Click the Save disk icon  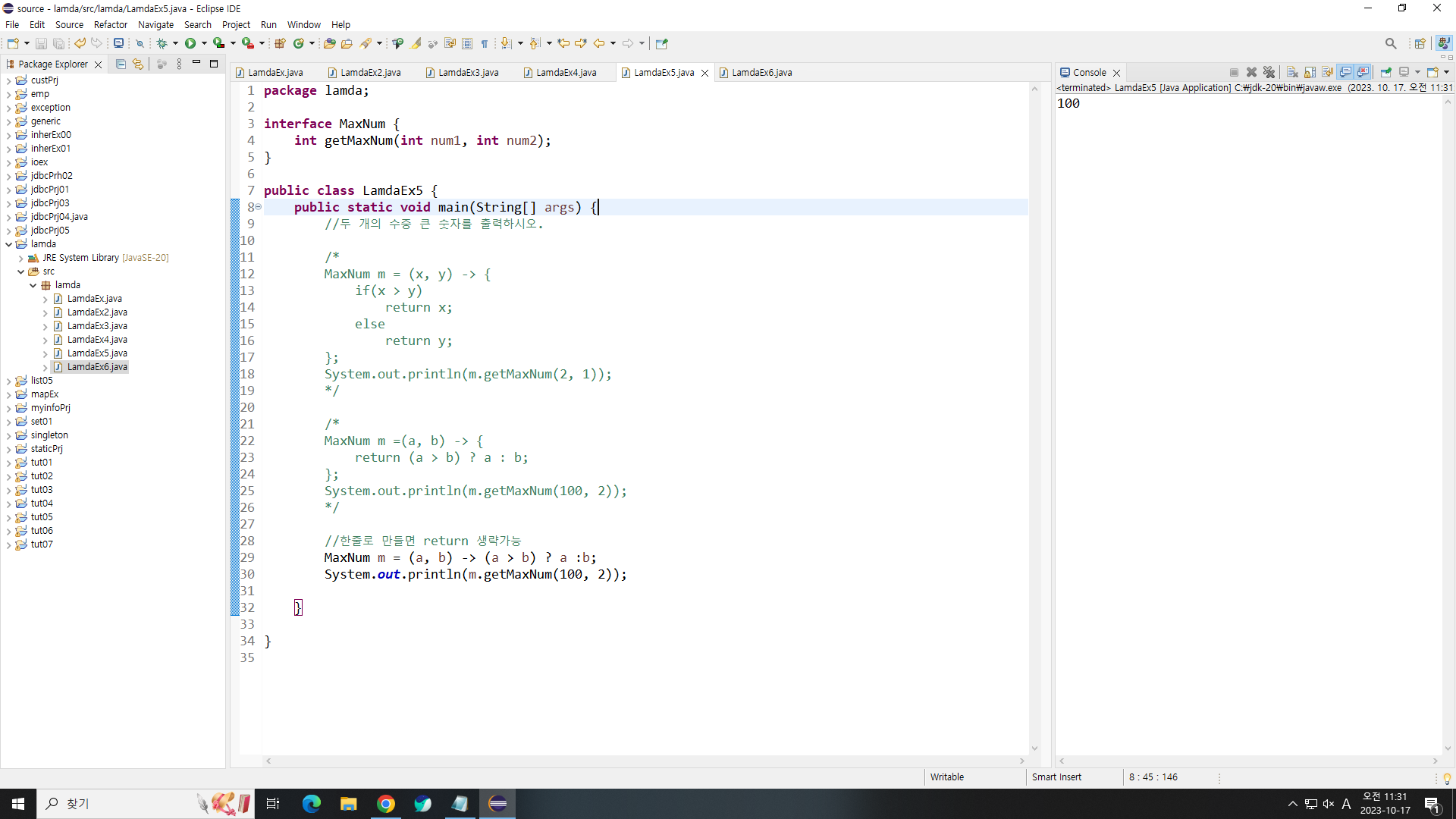[41, 43]
